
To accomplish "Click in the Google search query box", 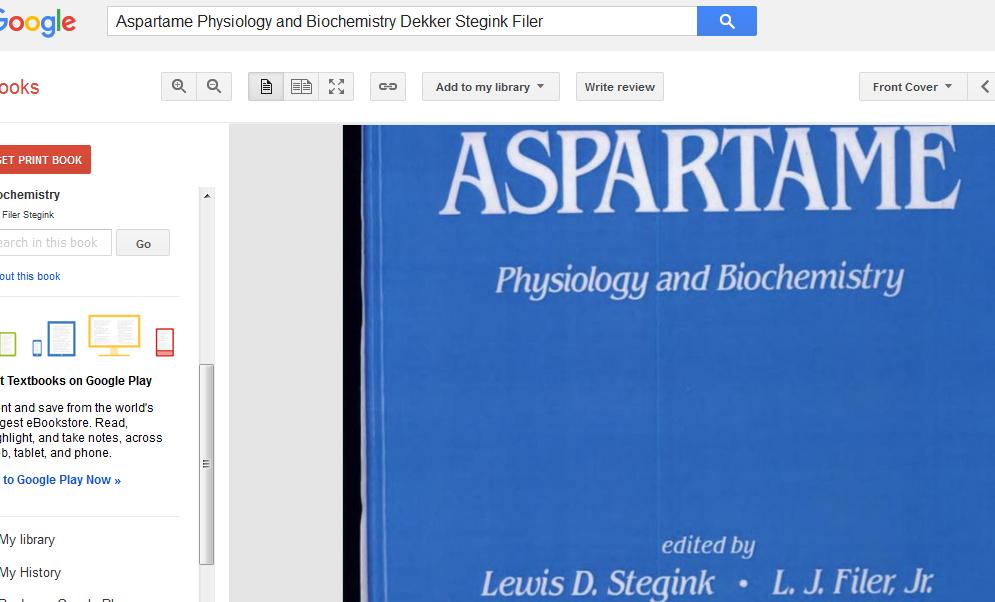I will [x=402, y=22].
